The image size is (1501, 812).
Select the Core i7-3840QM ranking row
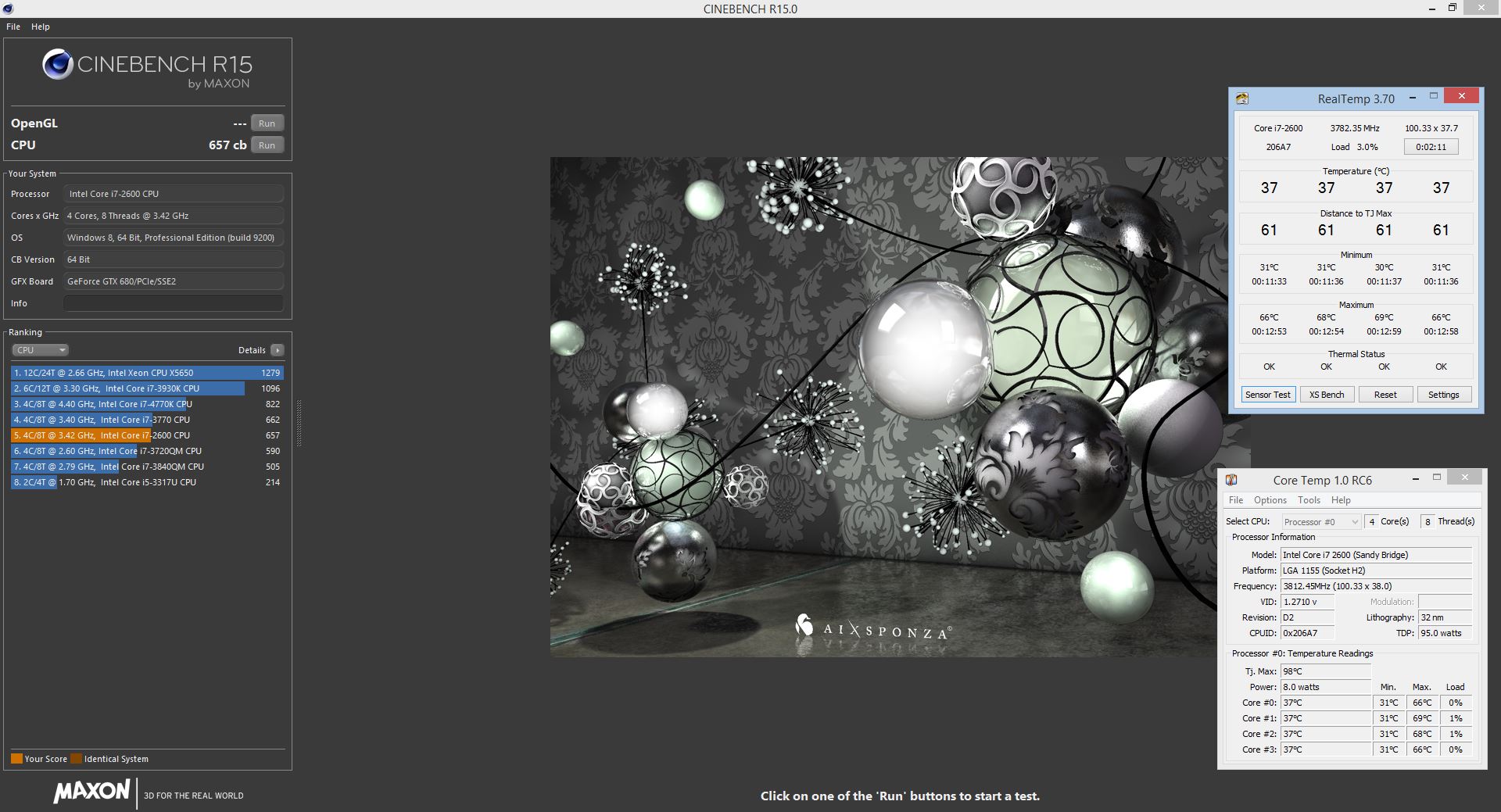[147, 467]
